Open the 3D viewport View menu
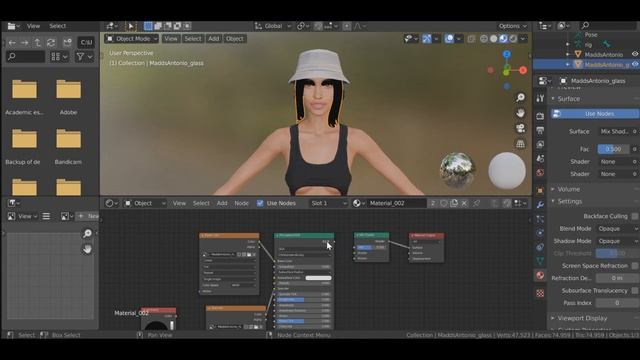Screen dimensions: 640x360 pyautogui.click(x=171, y=39)
